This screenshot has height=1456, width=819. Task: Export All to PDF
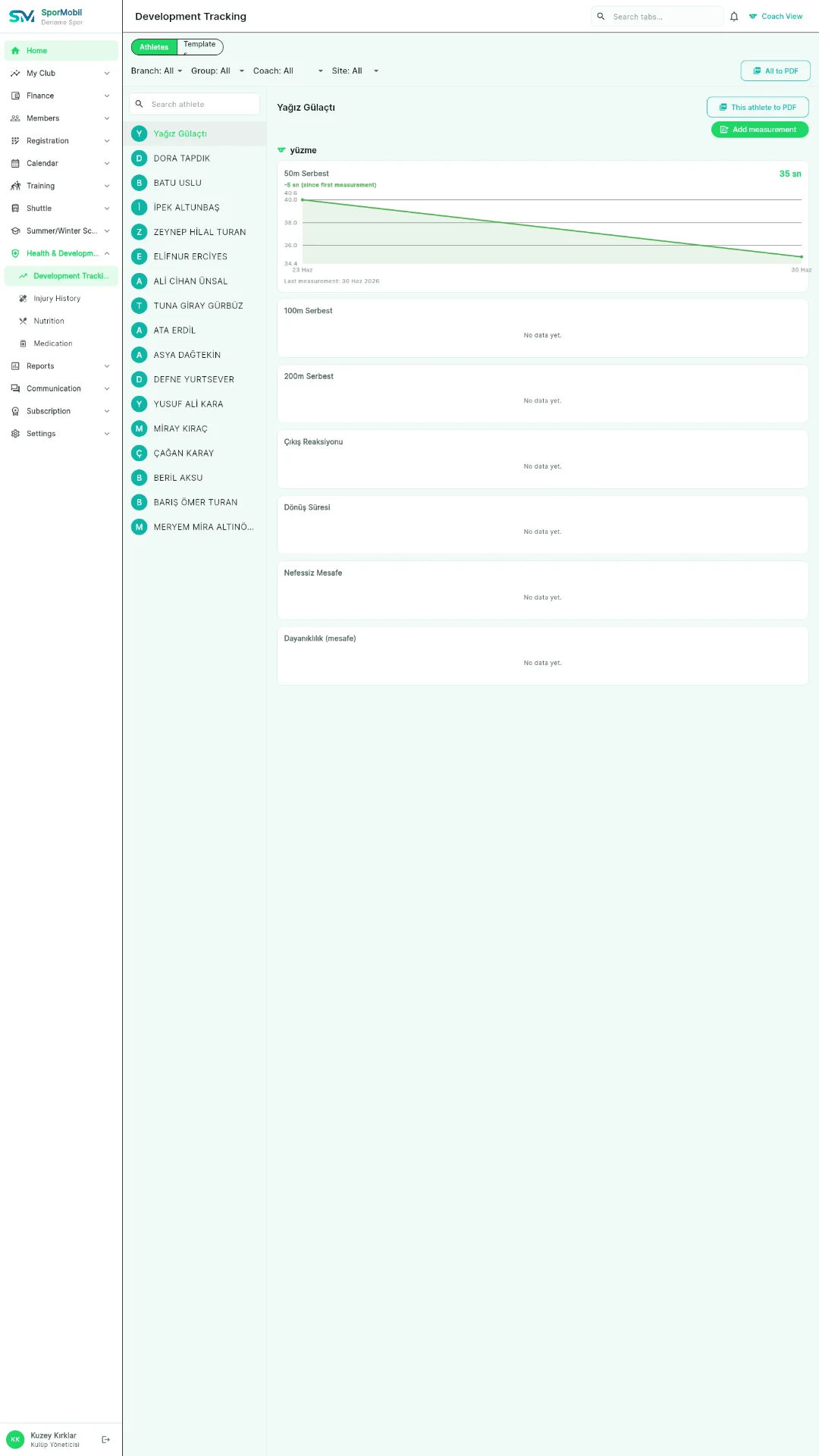coord(775,71)
